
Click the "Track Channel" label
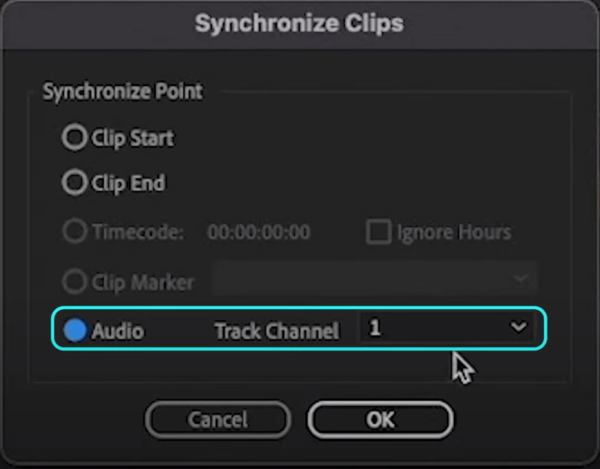[x=277, y=331]
